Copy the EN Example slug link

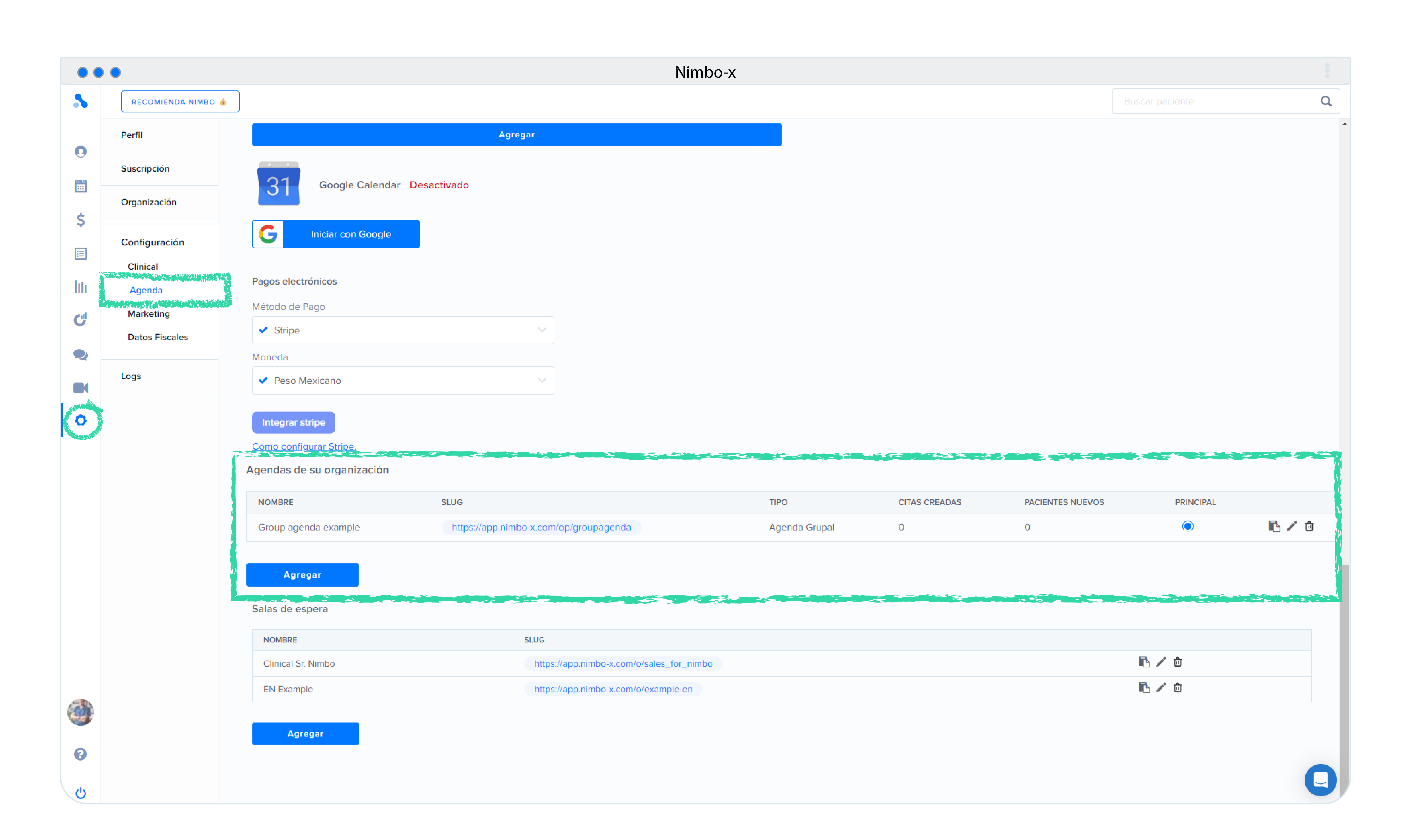coord(1144,687)
